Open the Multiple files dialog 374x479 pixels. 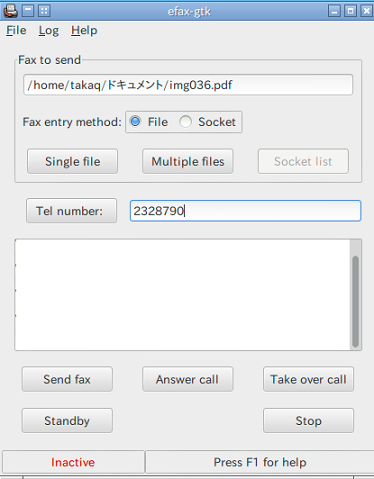[188, 161]
